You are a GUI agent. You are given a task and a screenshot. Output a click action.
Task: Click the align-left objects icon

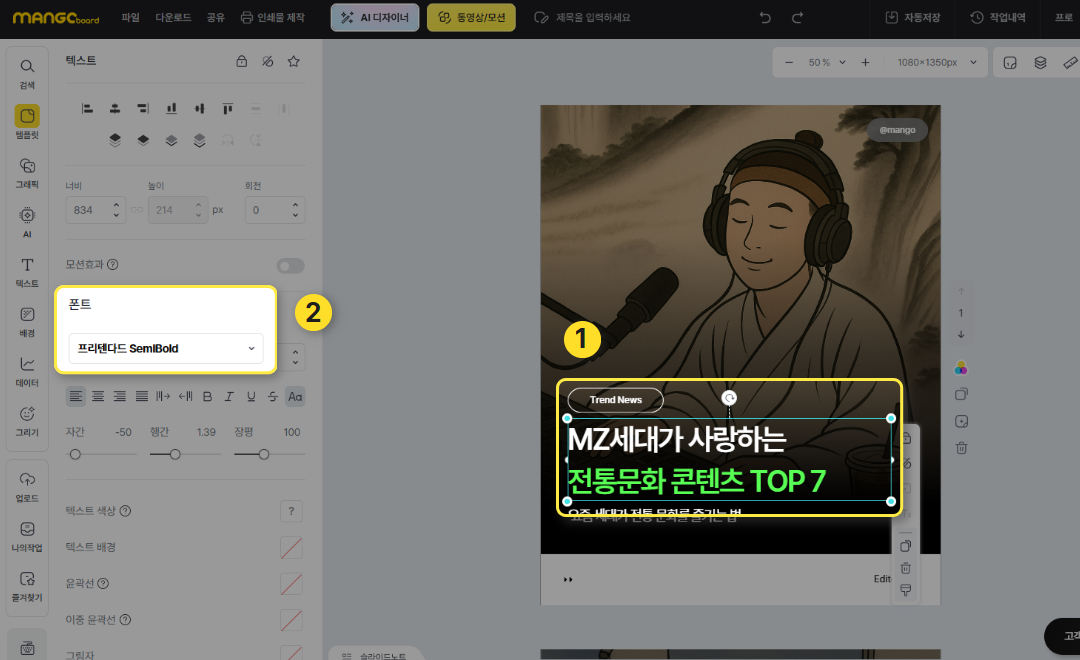click(87, 108)
